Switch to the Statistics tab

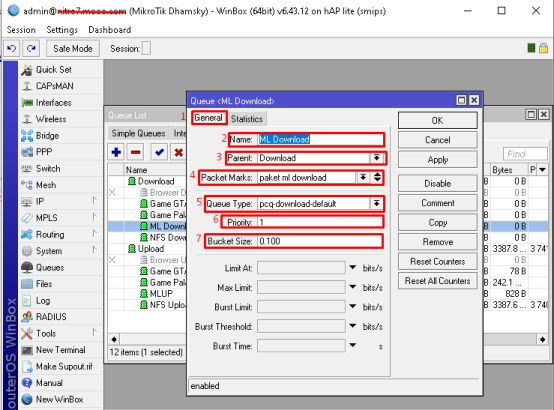tap(247, 119)
